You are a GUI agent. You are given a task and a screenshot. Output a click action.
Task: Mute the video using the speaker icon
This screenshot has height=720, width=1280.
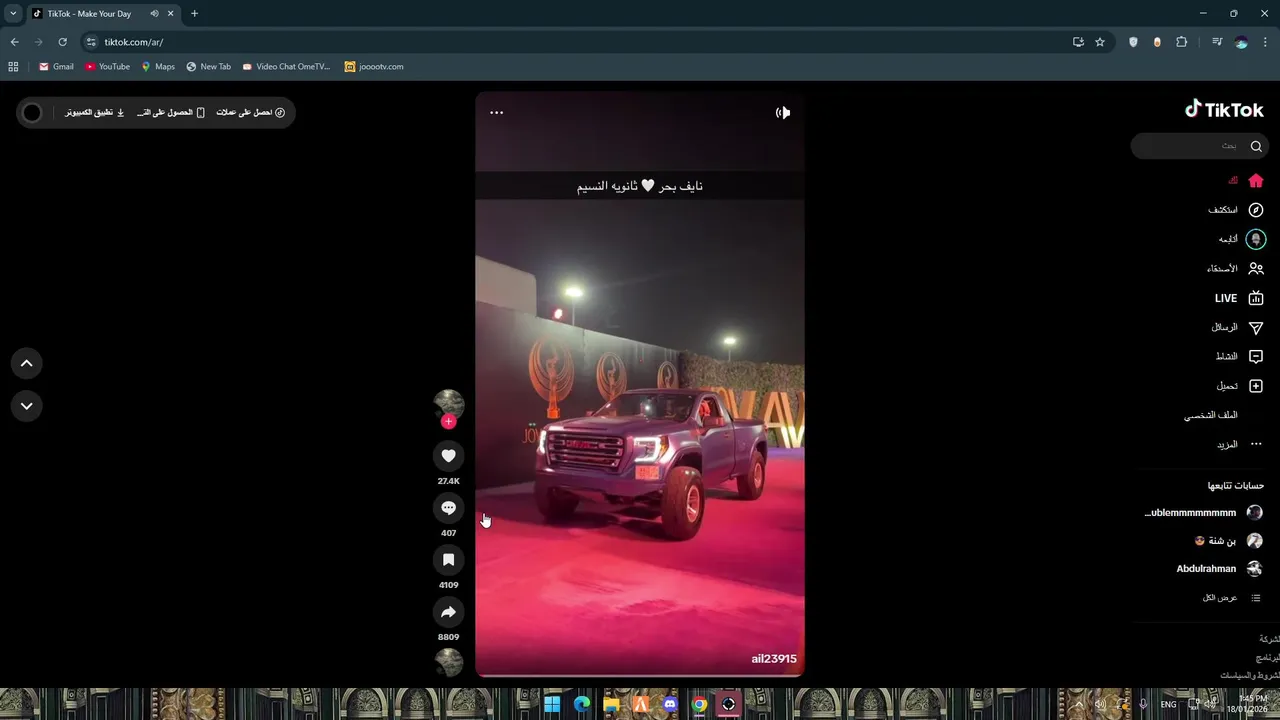[783, 112]
